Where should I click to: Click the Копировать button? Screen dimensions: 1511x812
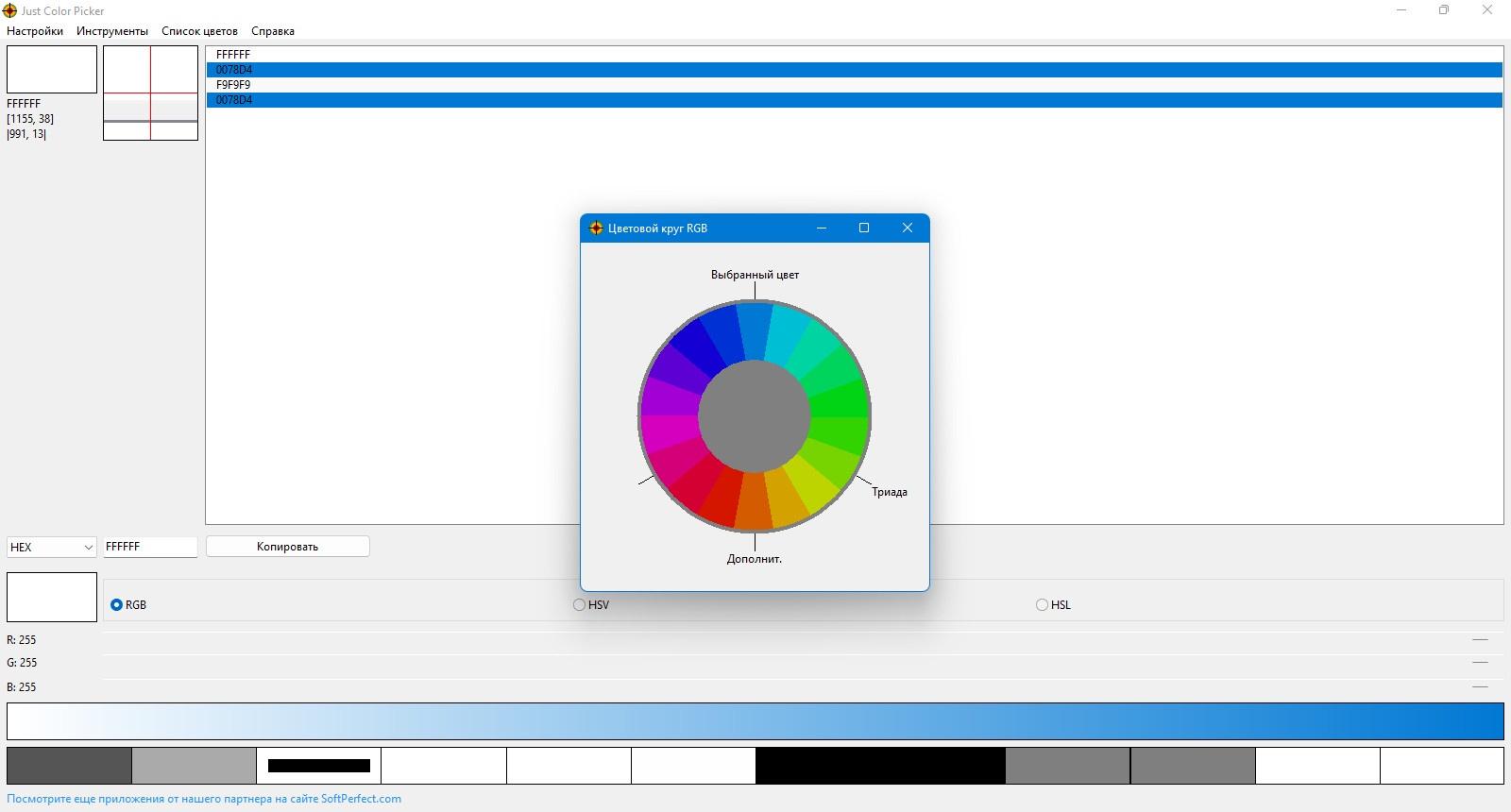coord(288,547)
